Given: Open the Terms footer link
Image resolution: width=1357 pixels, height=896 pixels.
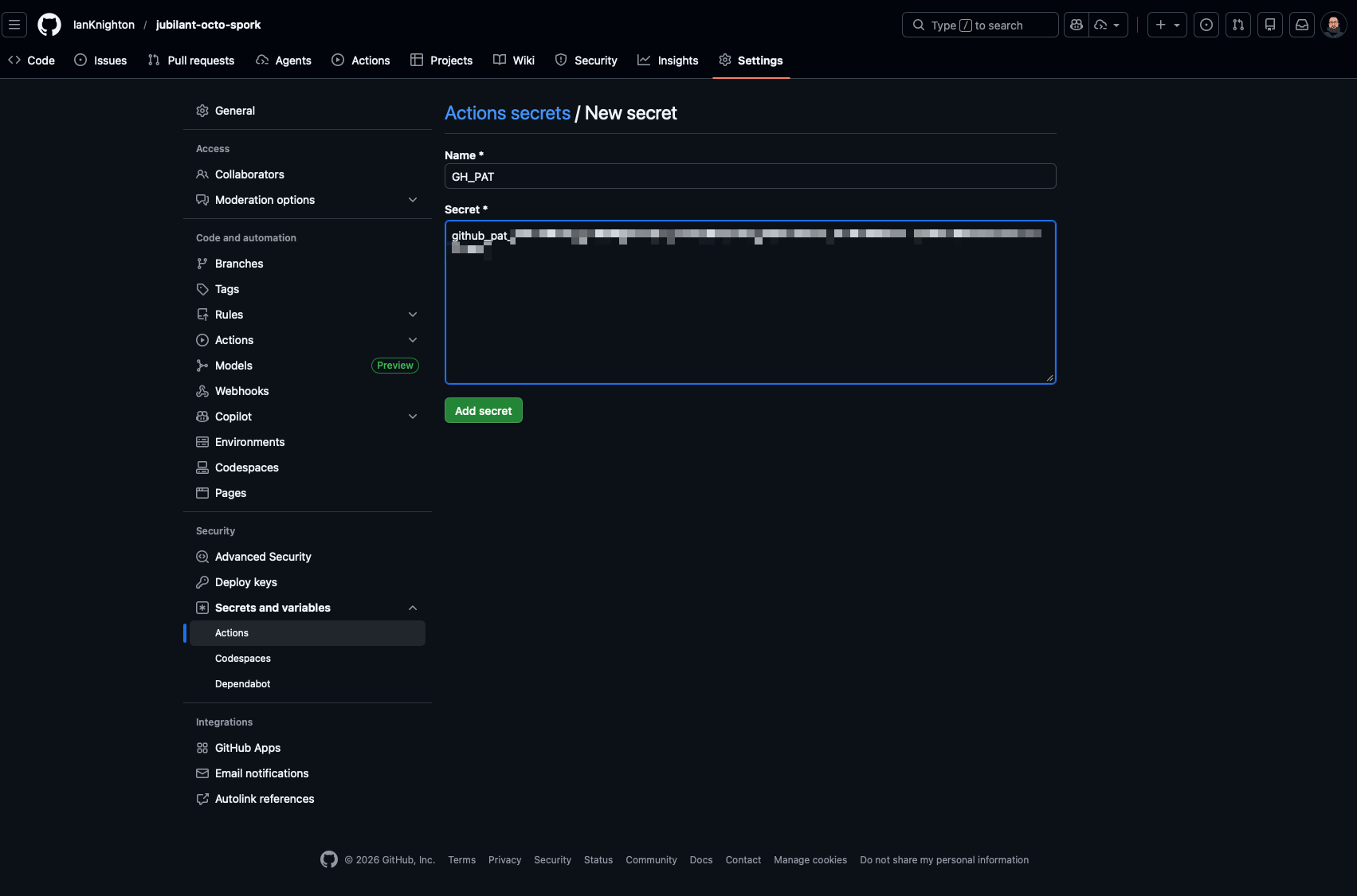Looking at the screenshot, I should tap(462, 860).
